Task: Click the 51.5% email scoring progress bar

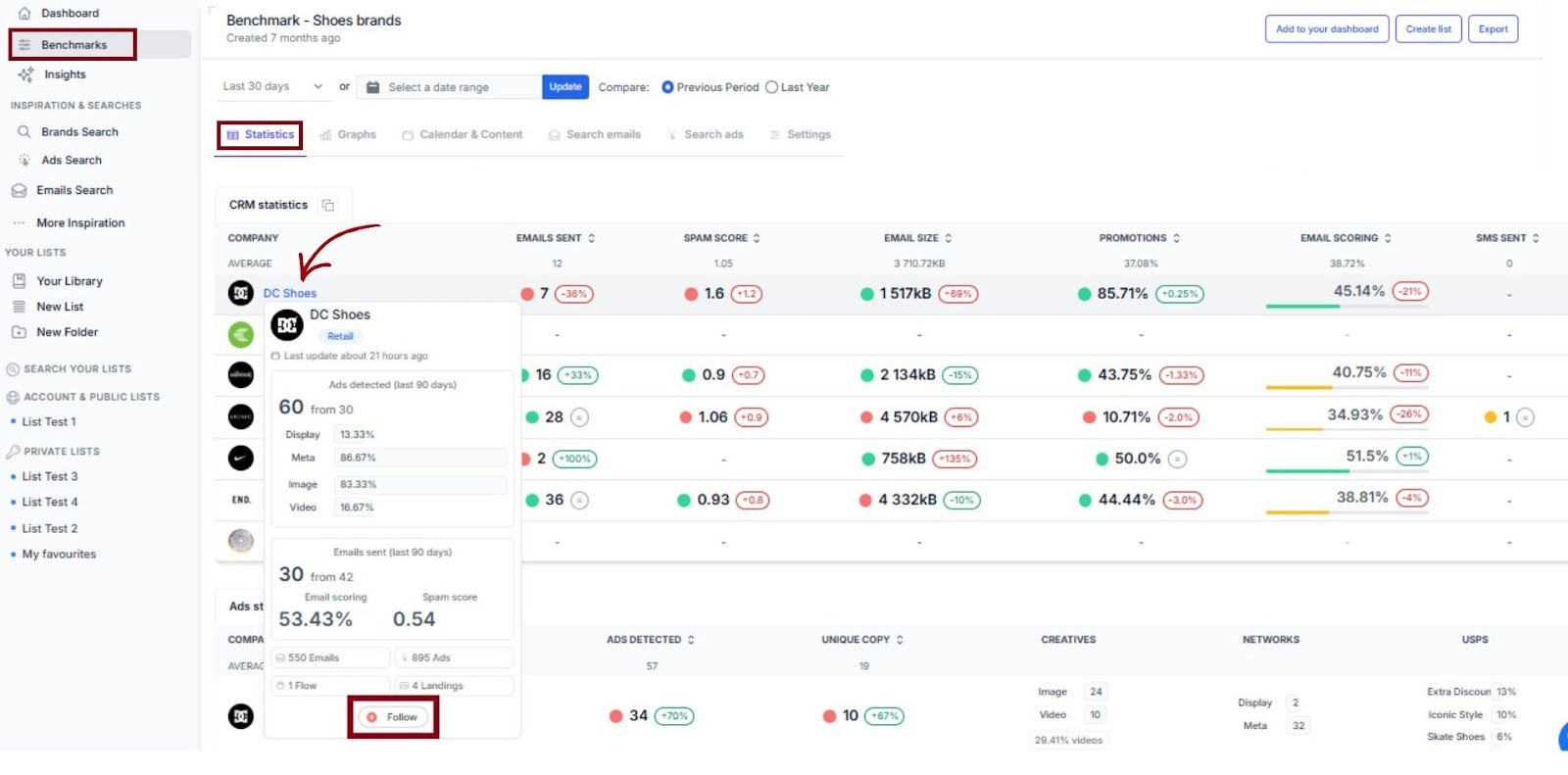Action: [x=1347, y=471]
